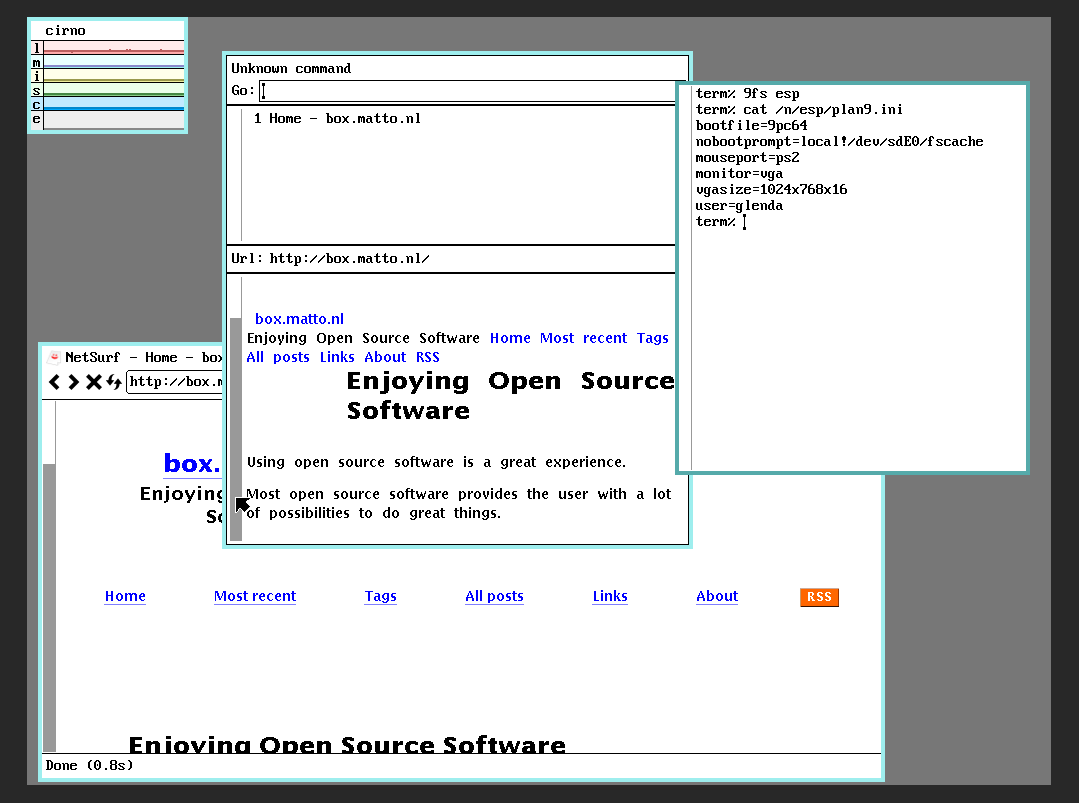Click the NetSurf URL address field
The width and height of the screenshot is (1079, 803).
[x=175, y=382]
